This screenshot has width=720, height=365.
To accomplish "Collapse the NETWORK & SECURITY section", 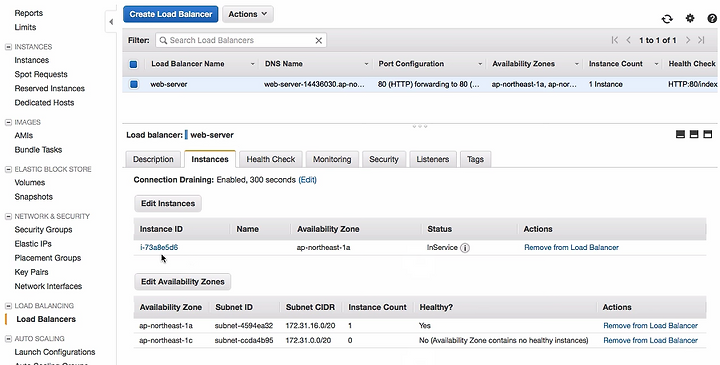I will 8,216.
